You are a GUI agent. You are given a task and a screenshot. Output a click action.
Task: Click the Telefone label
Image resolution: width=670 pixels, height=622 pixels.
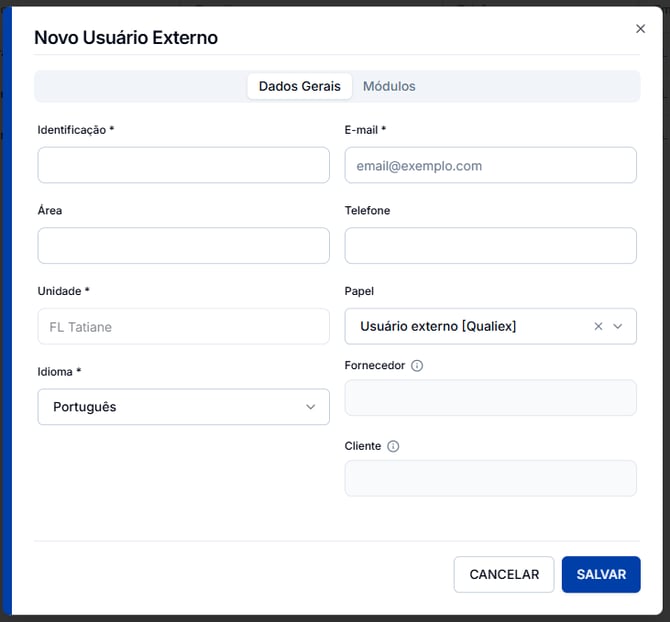(367, 211)
